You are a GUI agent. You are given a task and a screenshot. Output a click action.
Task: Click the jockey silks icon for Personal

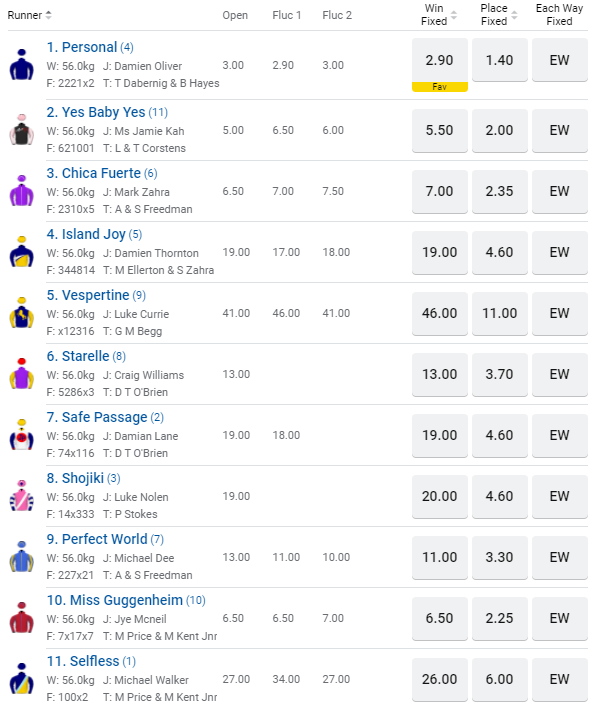[x=21, y=64]
